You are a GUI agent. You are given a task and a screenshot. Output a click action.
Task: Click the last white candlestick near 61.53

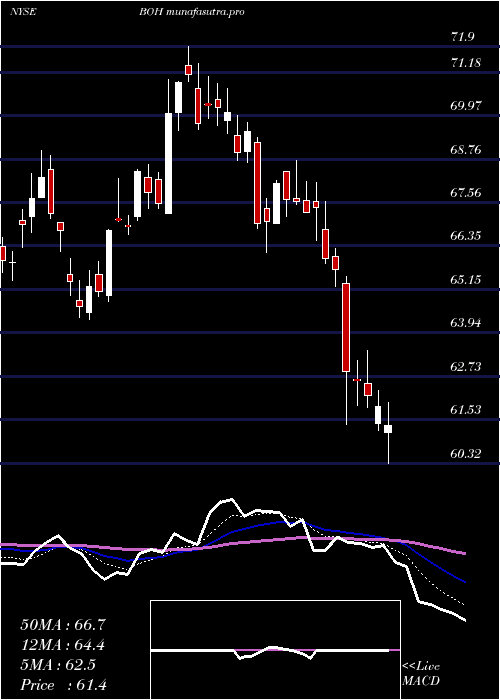pyautogui.click(x=388, y=429)
